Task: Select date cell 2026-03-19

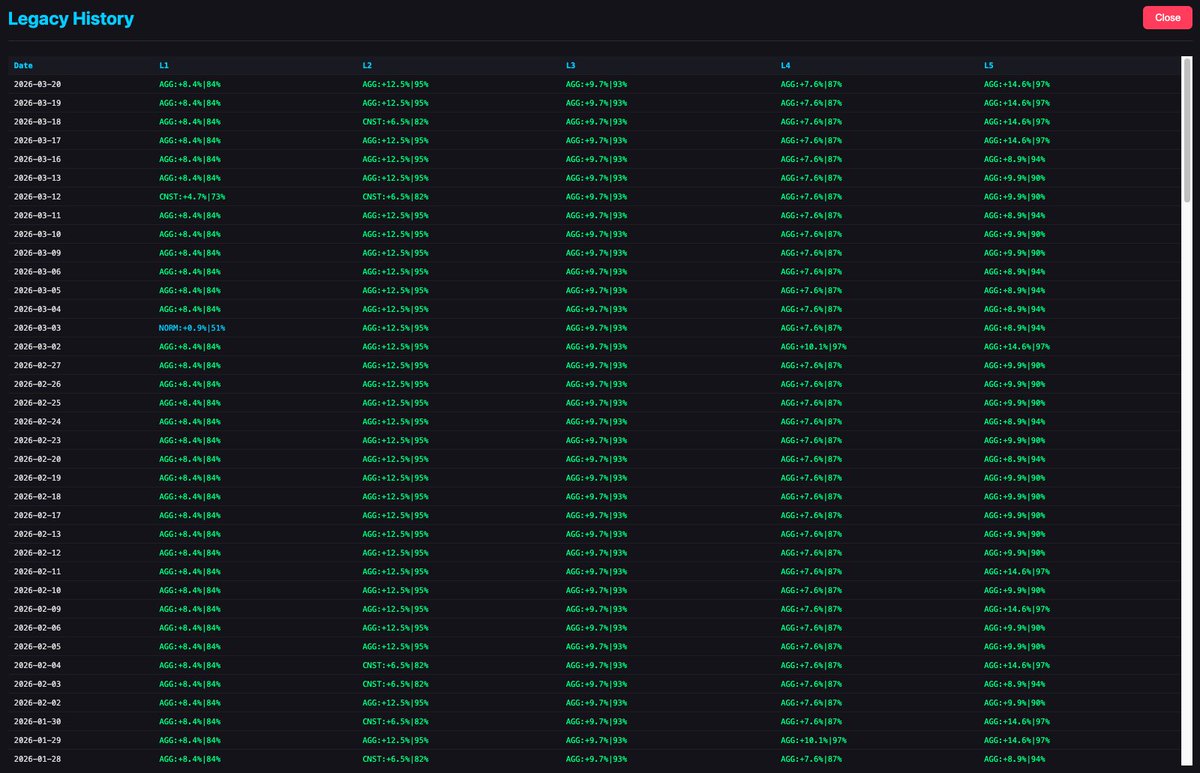Action: (37, 103)
